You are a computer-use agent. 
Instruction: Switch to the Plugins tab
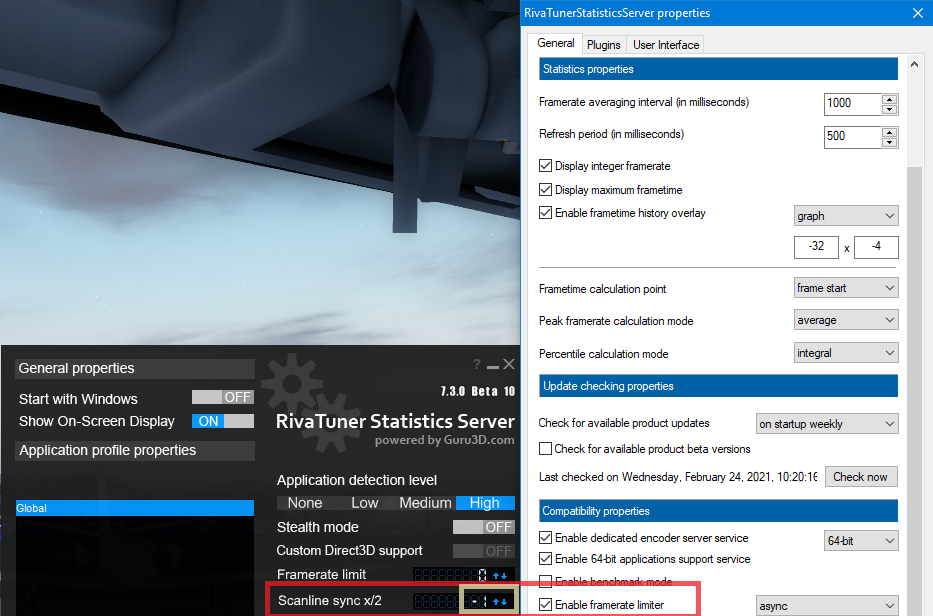(x=603, y=45)
